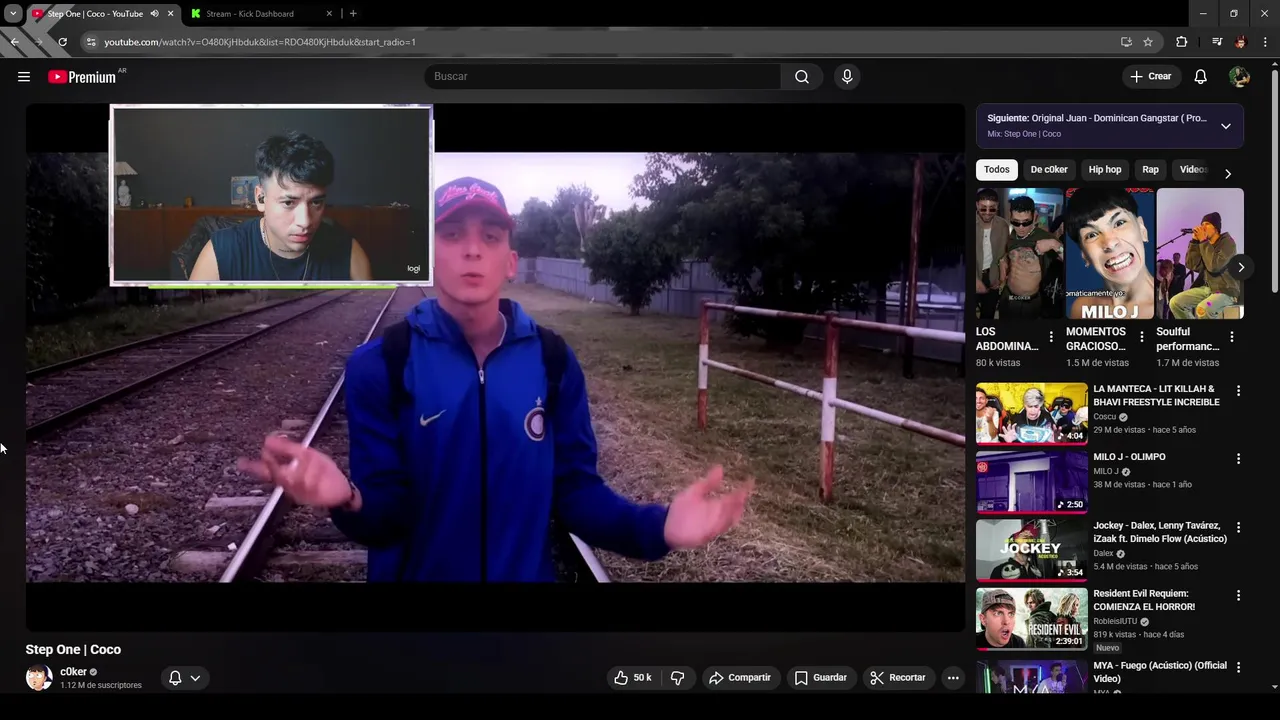Visit Coscu channel link
This screenshot has width=1280, height=720.
click(1105, 417)
